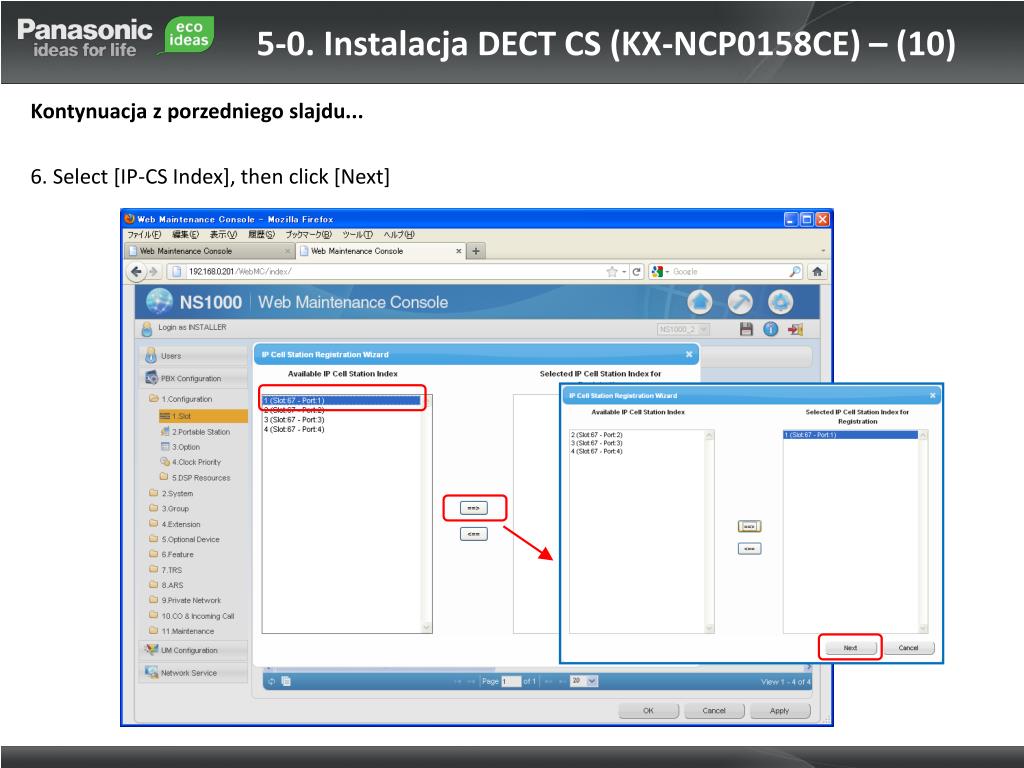The height and width of the screenshot is (768, 1024).
Task: Bookmark the page with the star icon
Action: coord(612,271)
